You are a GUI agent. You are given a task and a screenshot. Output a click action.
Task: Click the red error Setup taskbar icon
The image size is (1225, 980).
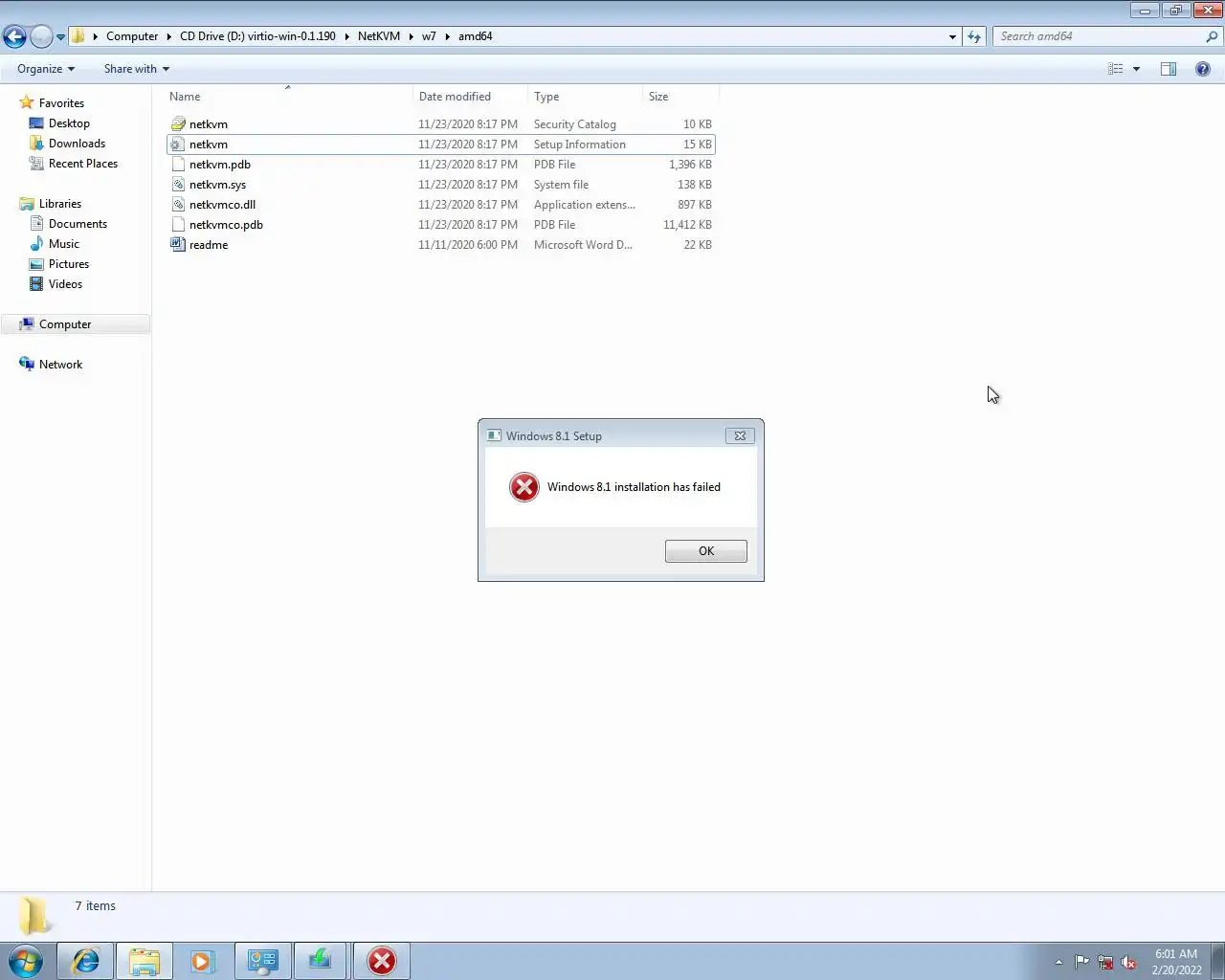[382, 961]
